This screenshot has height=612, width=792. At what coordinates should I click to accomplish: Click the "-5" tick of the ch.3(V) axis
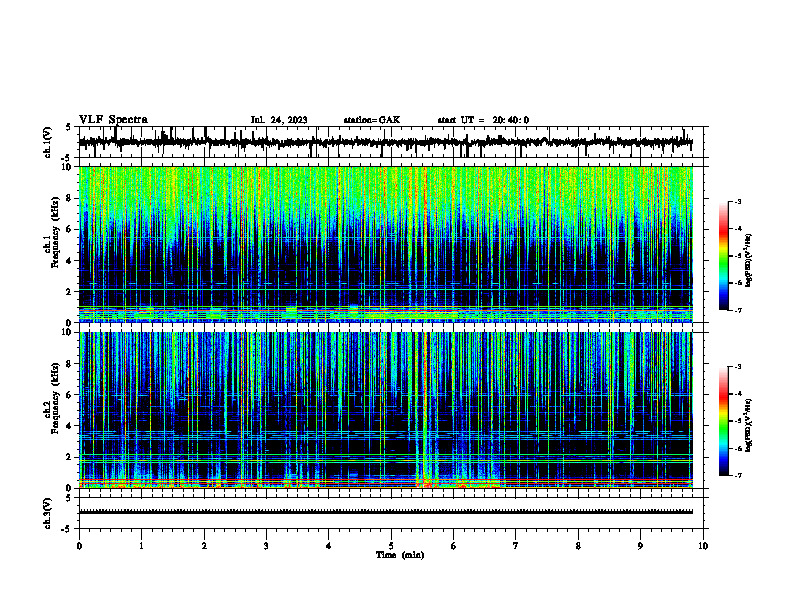coord(68,529)
